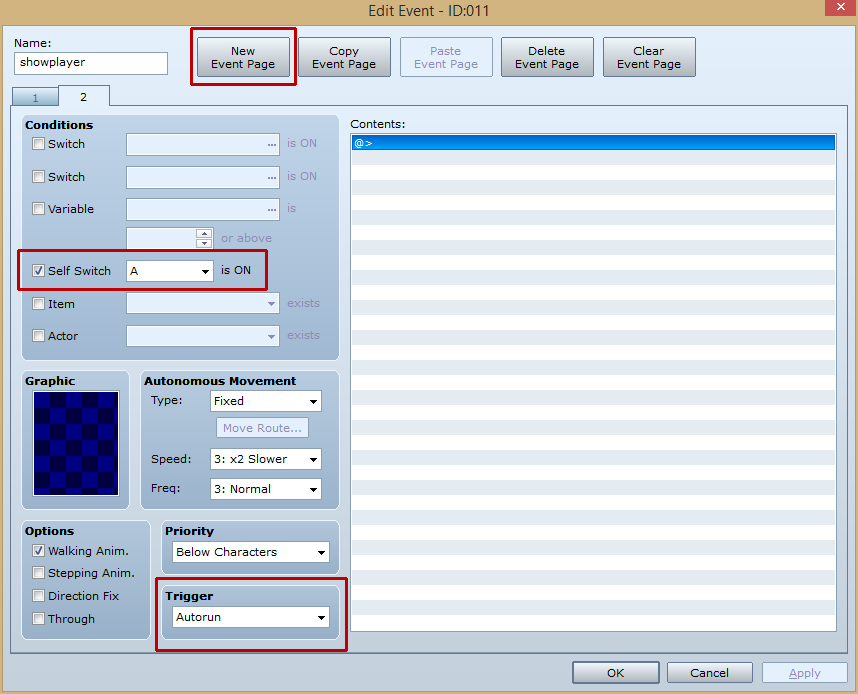This screenshot has width=858, height=694.
Task: Open the Trigger dropdown showing Autorun
Action: point(251,617)
